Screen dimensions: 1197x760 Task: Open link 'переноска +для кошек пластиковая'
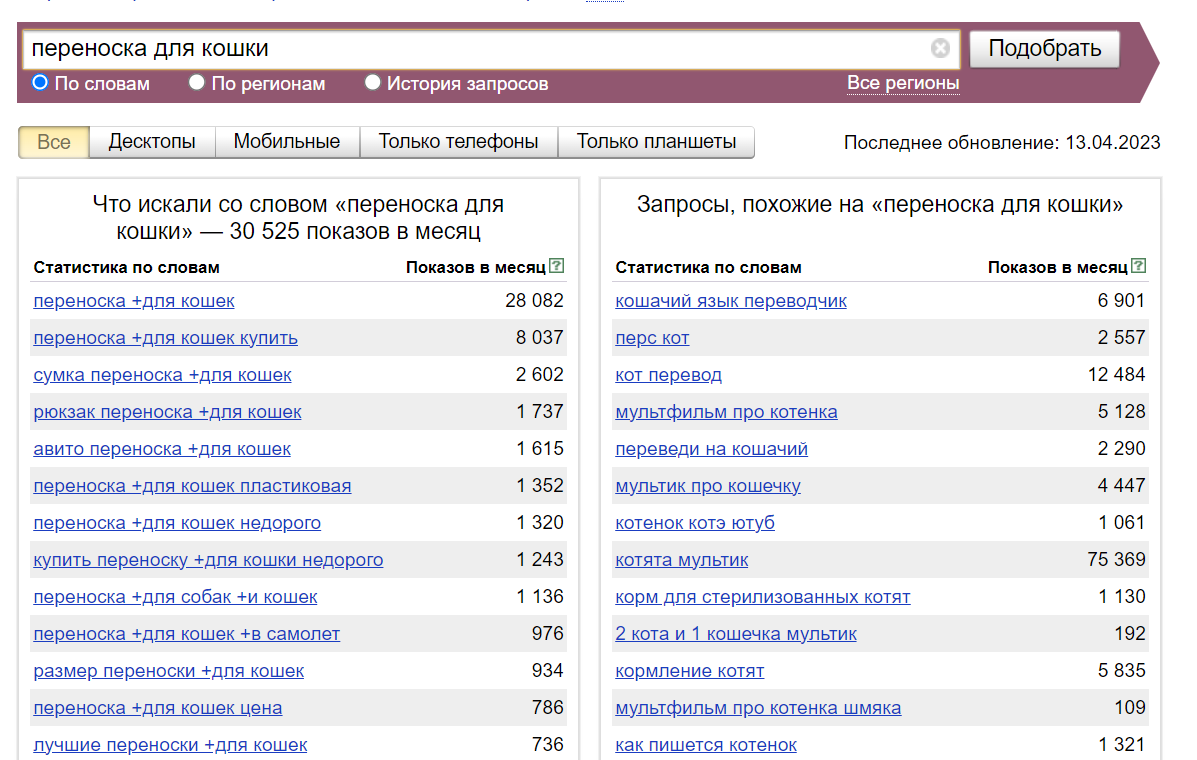point(192,486)
